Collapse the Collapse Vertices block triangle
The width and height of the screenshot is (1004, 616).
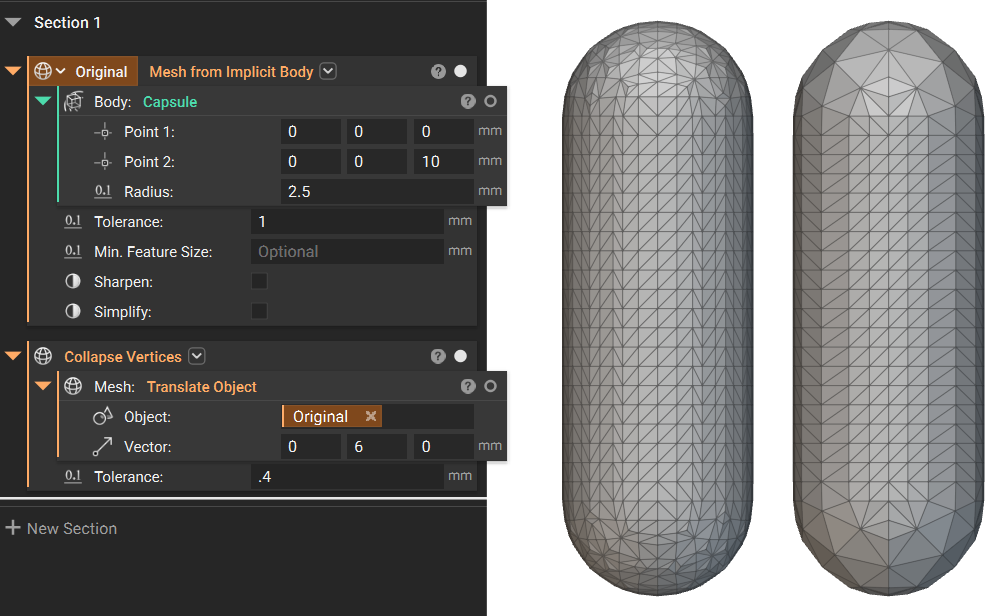(13, 356)
